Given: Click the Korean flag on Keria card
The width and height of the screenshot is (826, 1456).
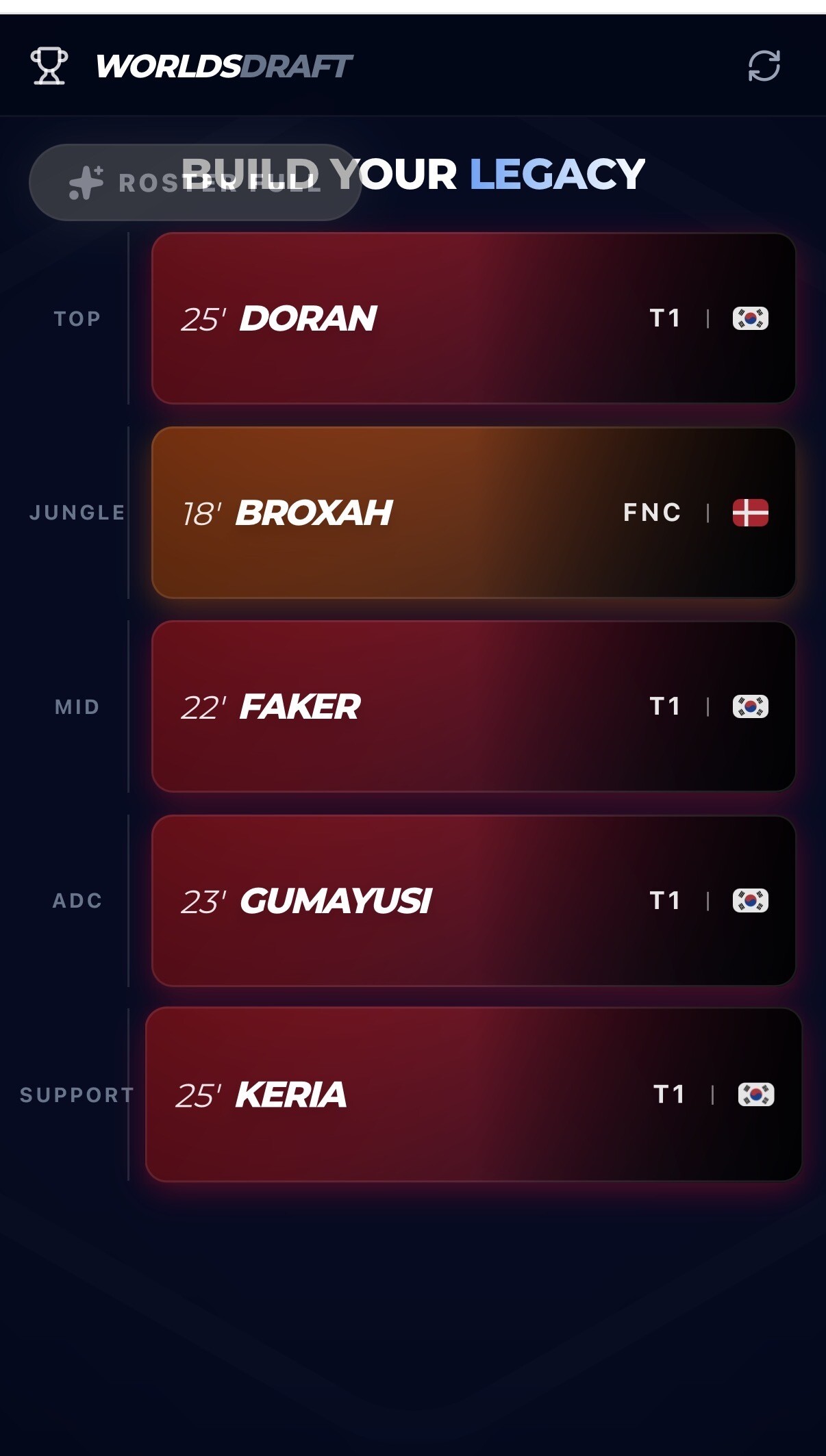Looking at the screenshot, I should [x=755, y=1095].
